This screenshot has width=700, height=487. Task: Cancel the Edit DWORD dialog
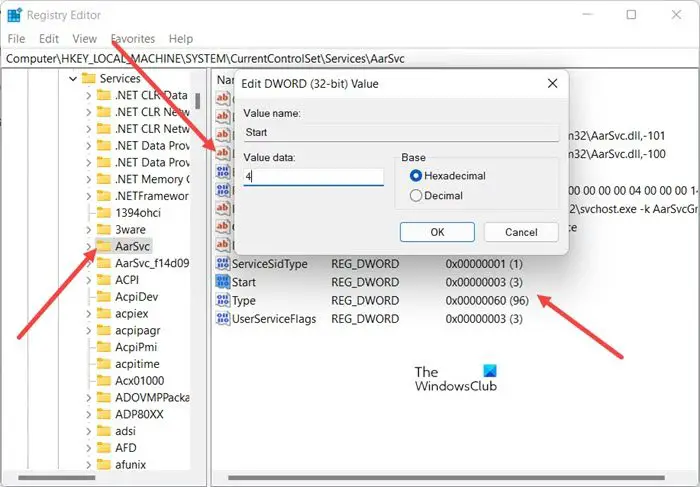click(521, 232)
